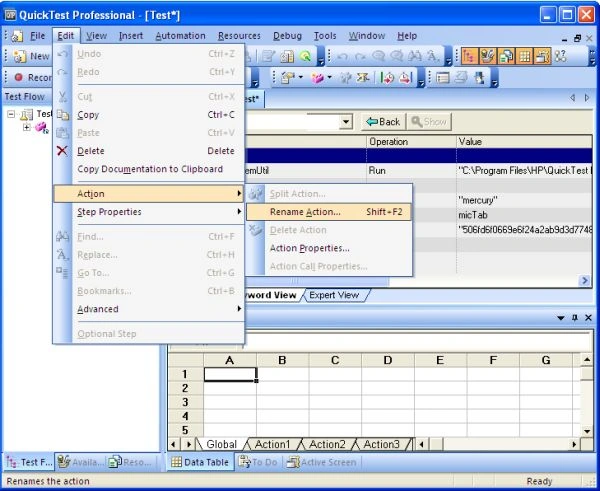Click the End Transaction toolbar icon

click(405, 78)
